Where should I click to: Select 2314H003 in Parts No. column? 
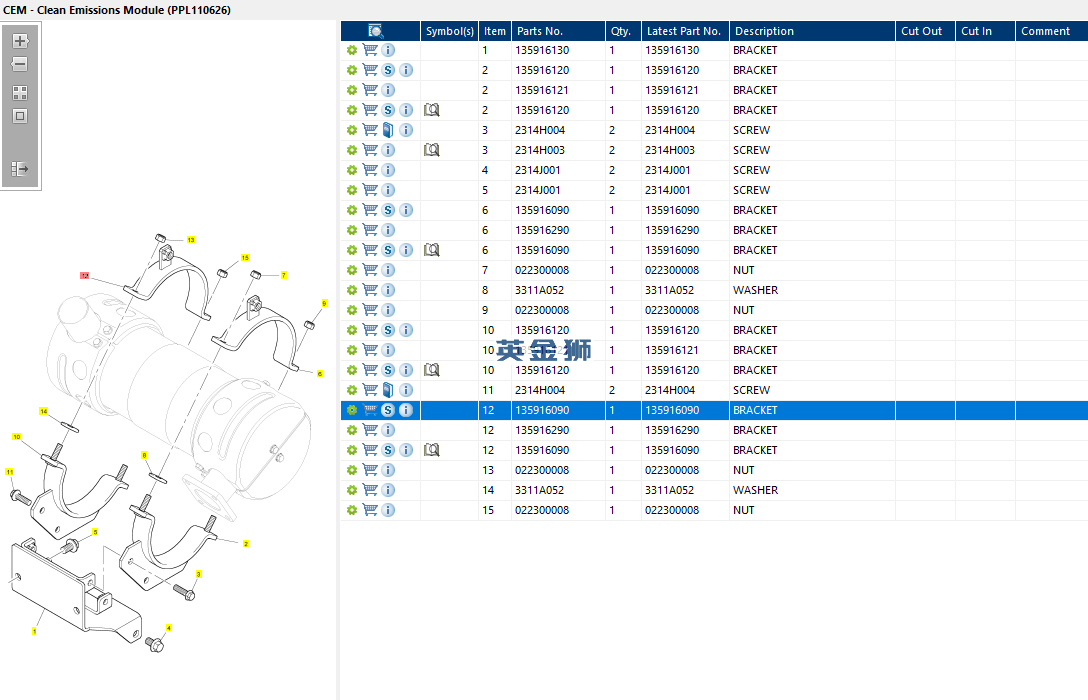point(540,150)
